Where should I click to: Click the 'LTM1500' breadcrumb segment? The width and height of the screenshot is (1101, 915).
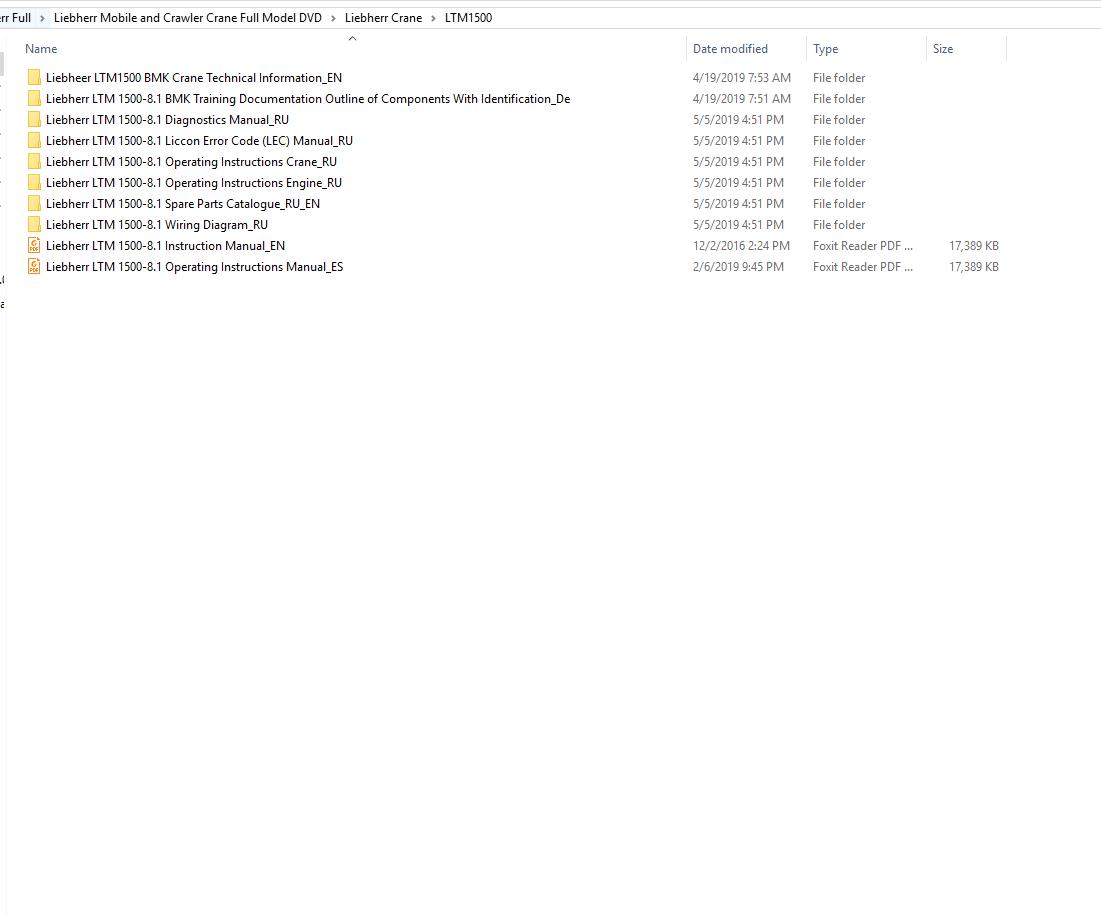coord(468,18)
